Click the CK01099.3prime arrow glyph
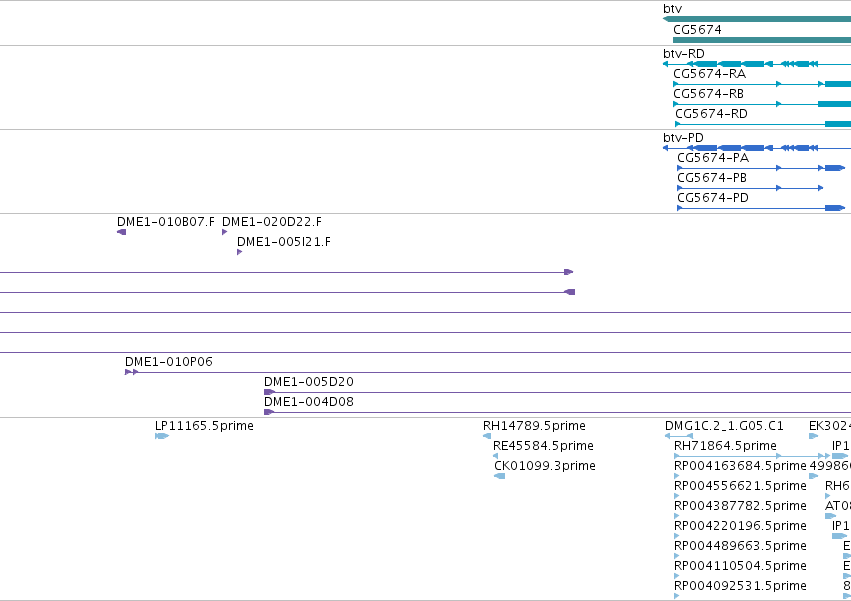The image size is (851, 601). (x=499, y=477)
